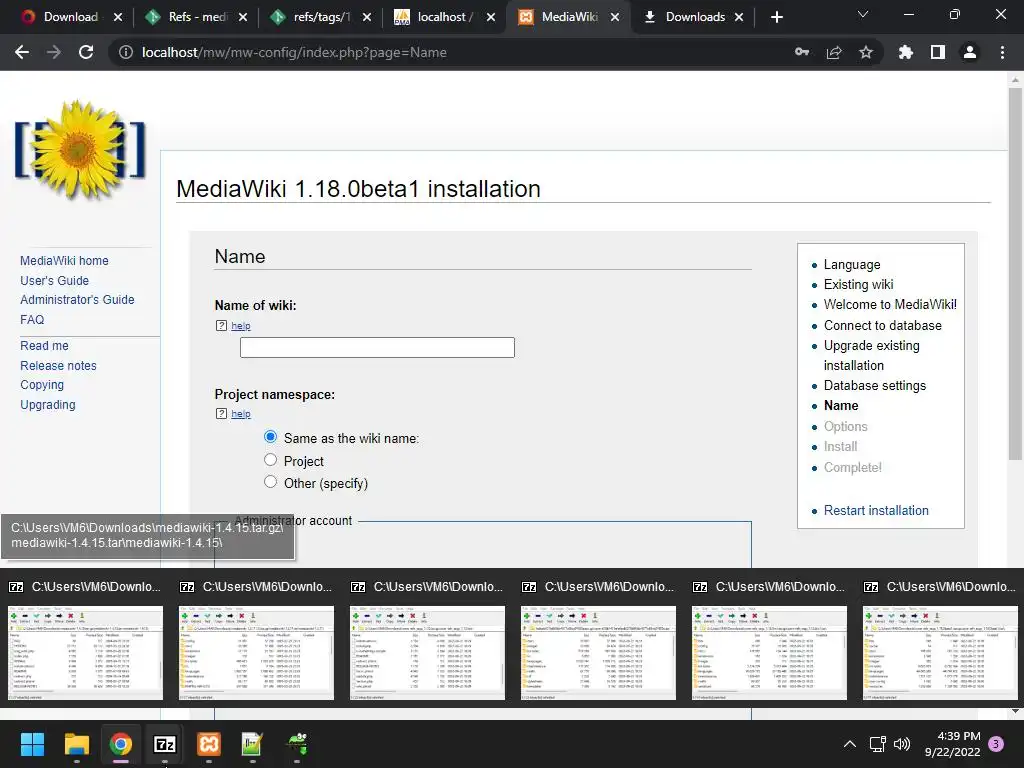Viewport: 1024px width, 768px height.
Task: Open volume control in tray
Action: [902, 744]
